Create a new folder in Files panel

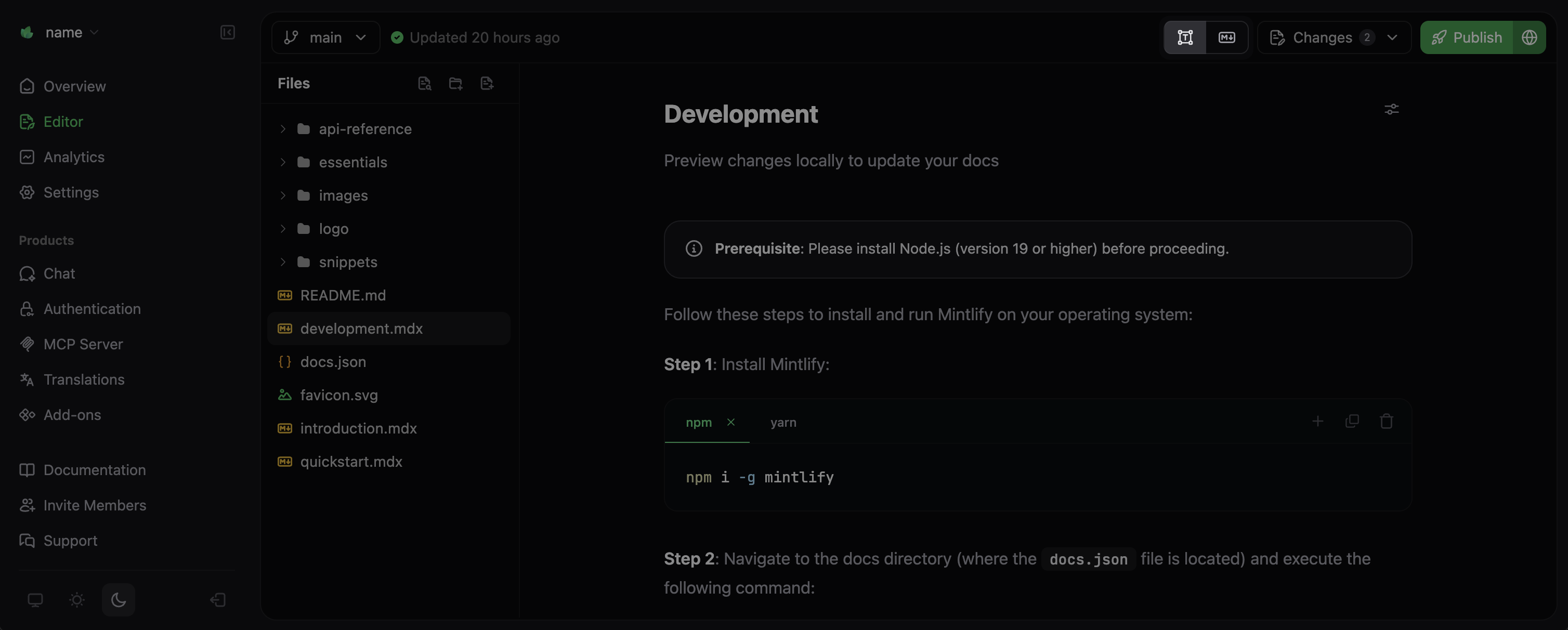coord(455,83)
